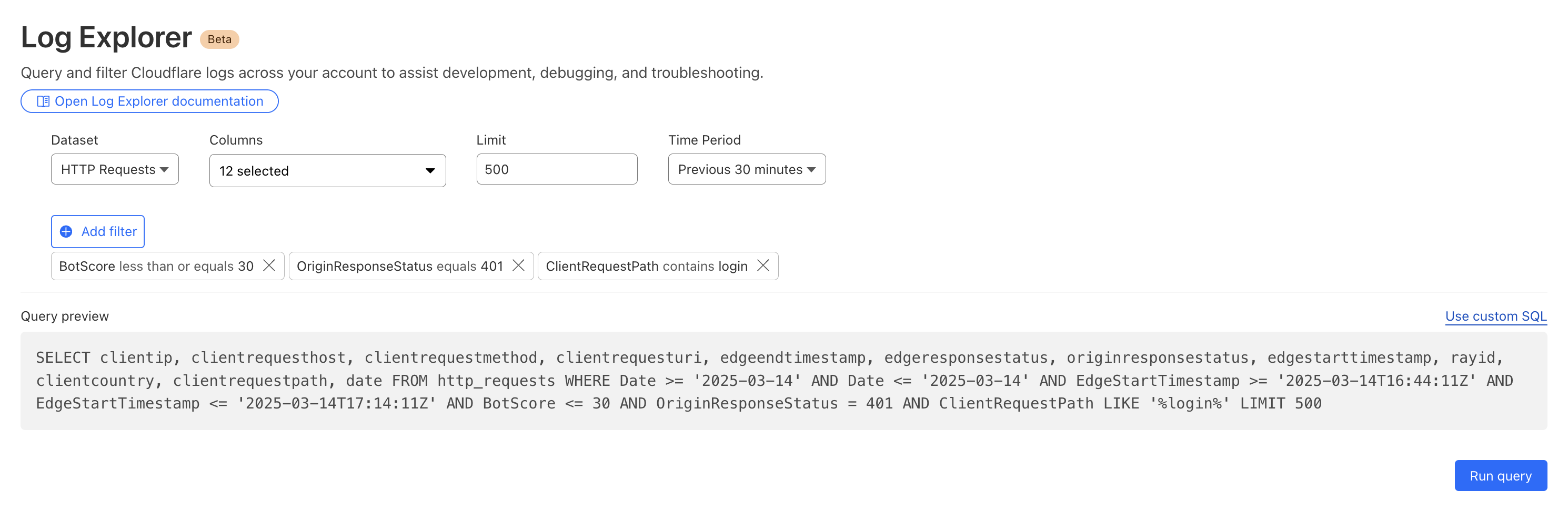Click the Log Explorer page heading
The image size is (1568, 511).
pos(106,37)
